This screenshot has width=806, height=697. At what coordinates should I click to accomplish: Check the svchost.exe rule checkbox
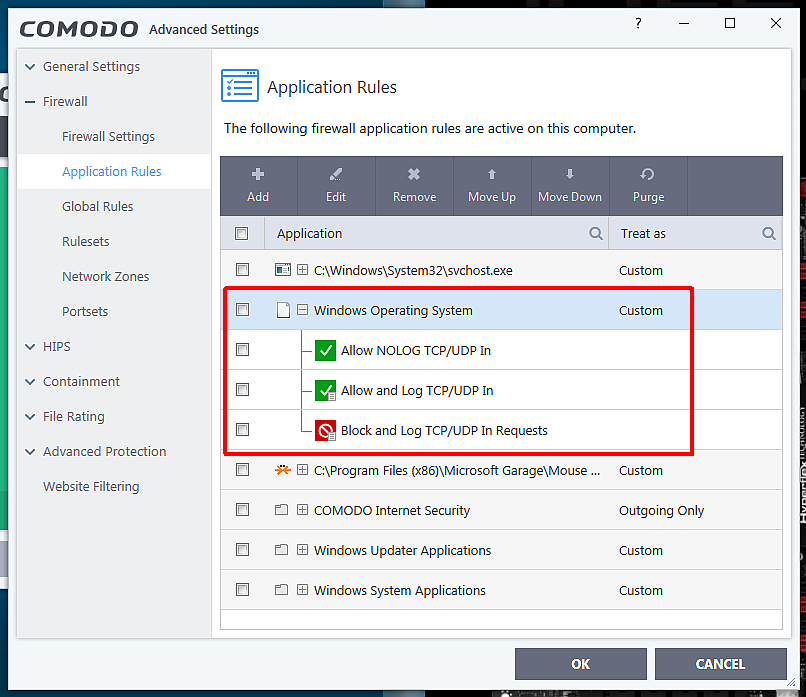[242, 269]
